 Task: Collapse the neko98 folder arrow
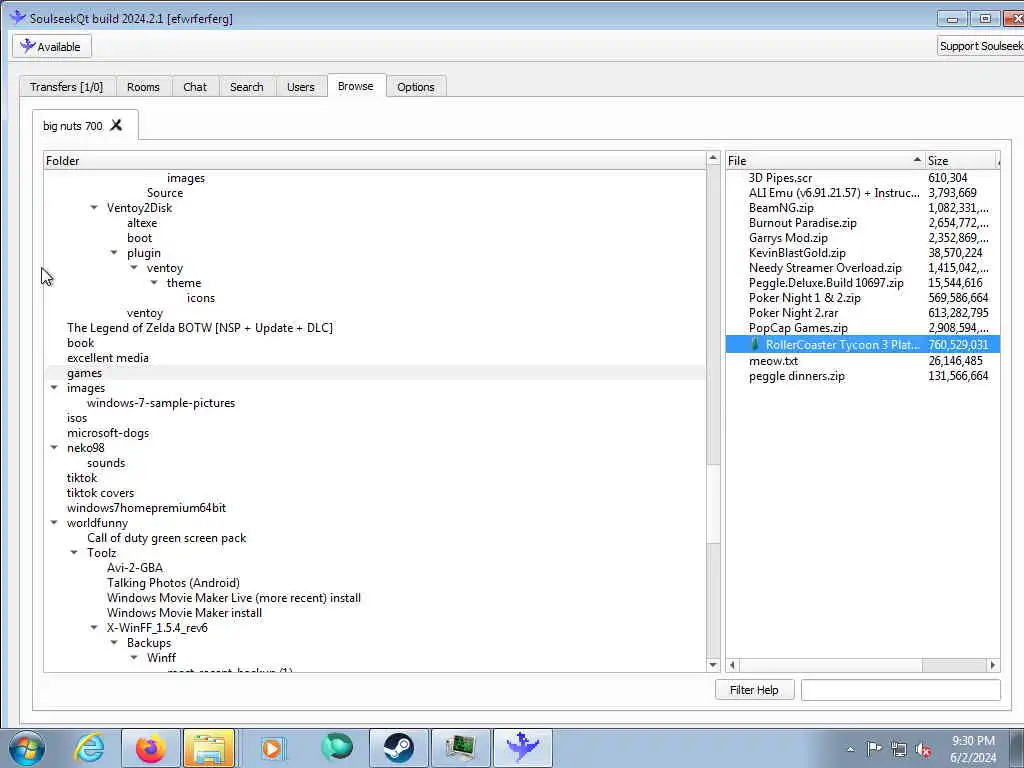[x=54, y=448]
